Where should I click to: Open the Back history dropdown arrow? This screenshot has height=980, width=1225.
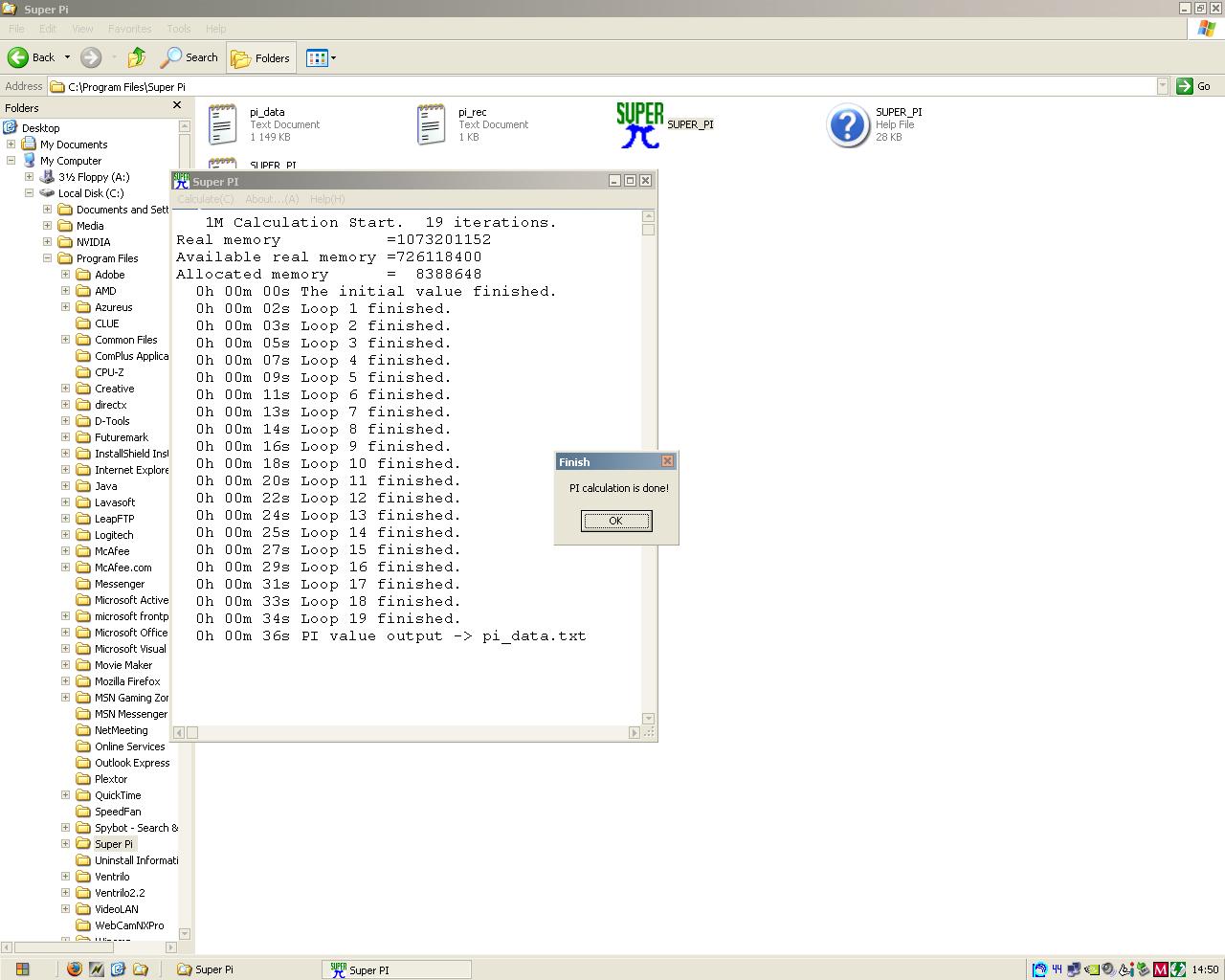(x=67, y=57)
